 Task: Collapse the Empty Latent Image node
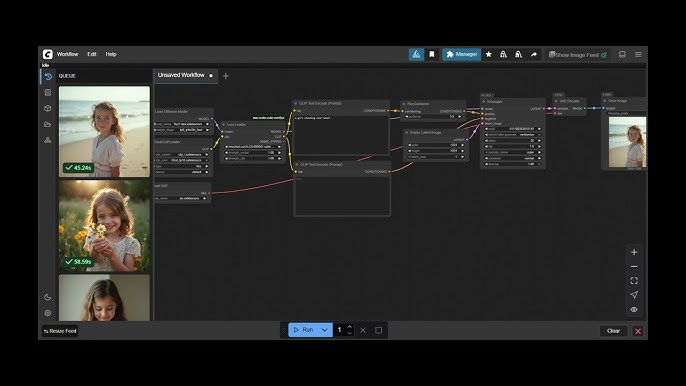406,133
